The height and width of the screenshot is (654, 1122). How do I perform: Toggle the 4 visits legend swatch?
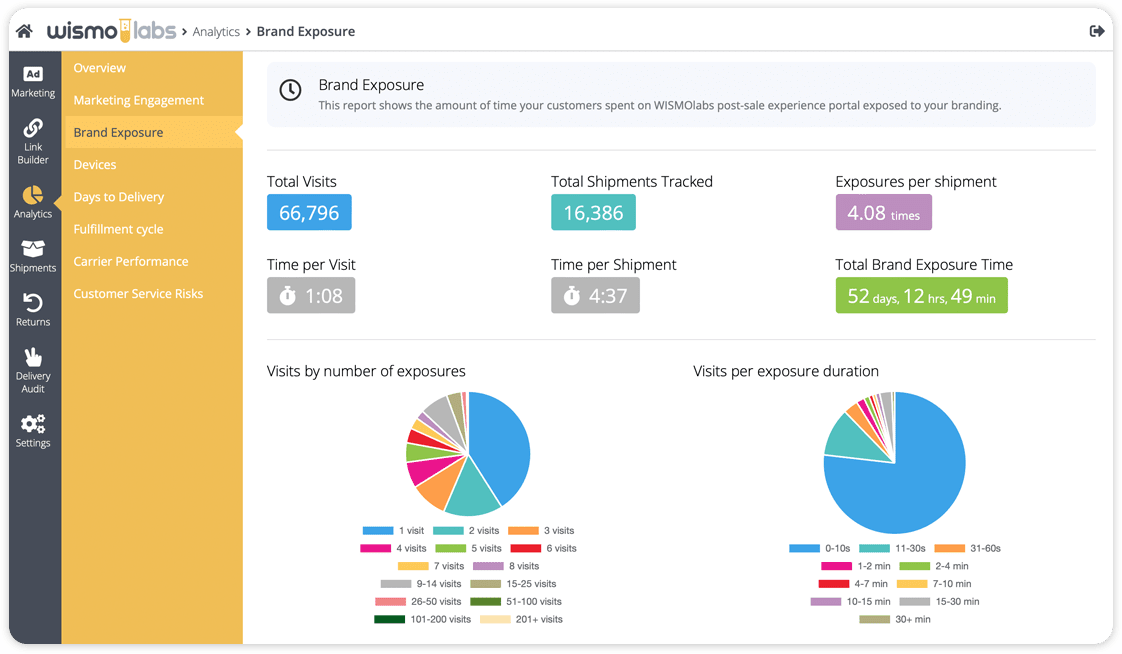(x=376, y=549)
